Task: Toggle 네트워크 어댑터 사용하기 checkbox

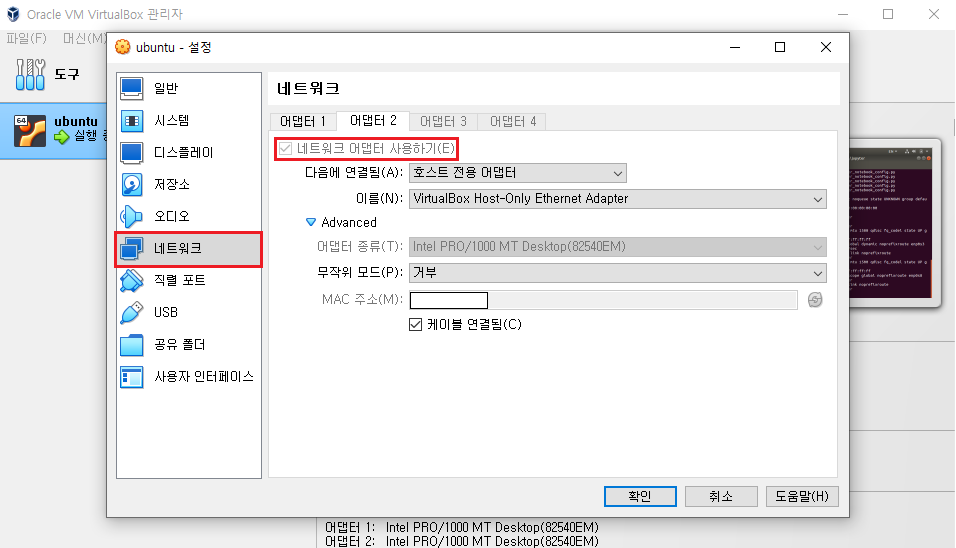Action: 285,148
